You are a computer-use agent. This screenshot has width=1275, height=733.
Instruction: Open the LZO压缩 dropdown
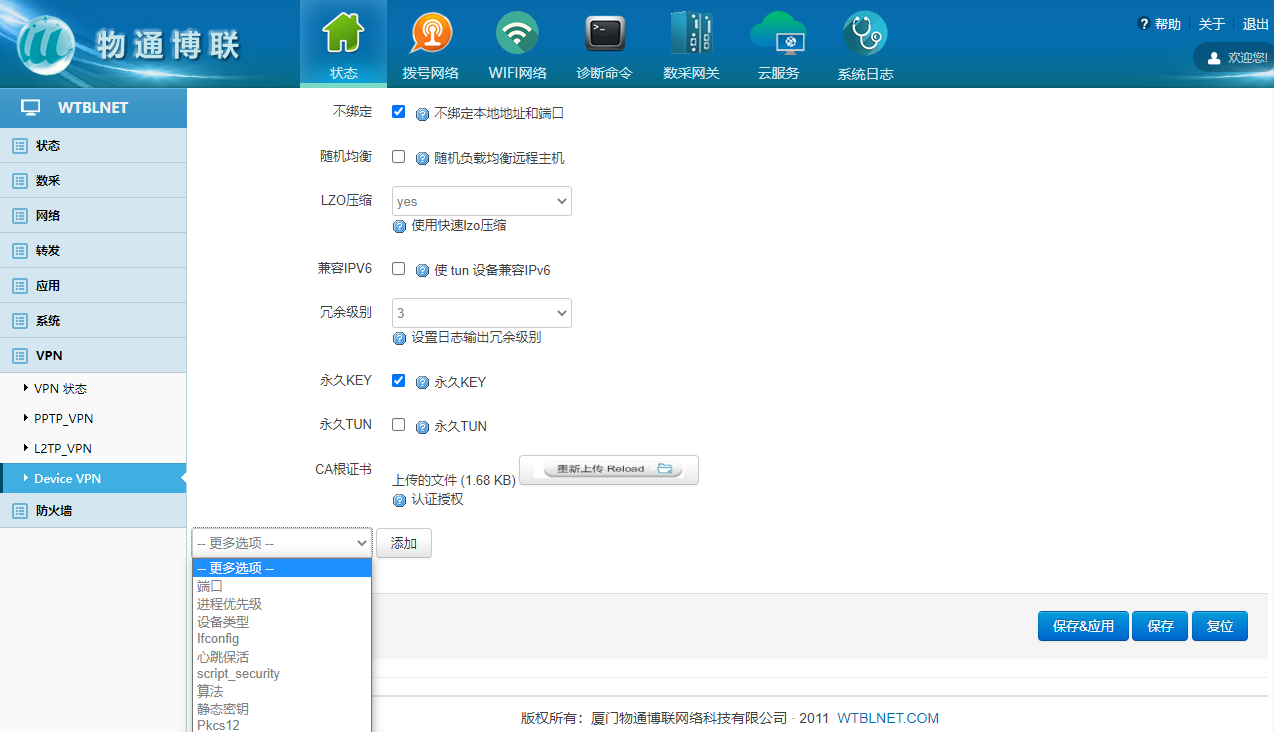[x=481, y=201]
